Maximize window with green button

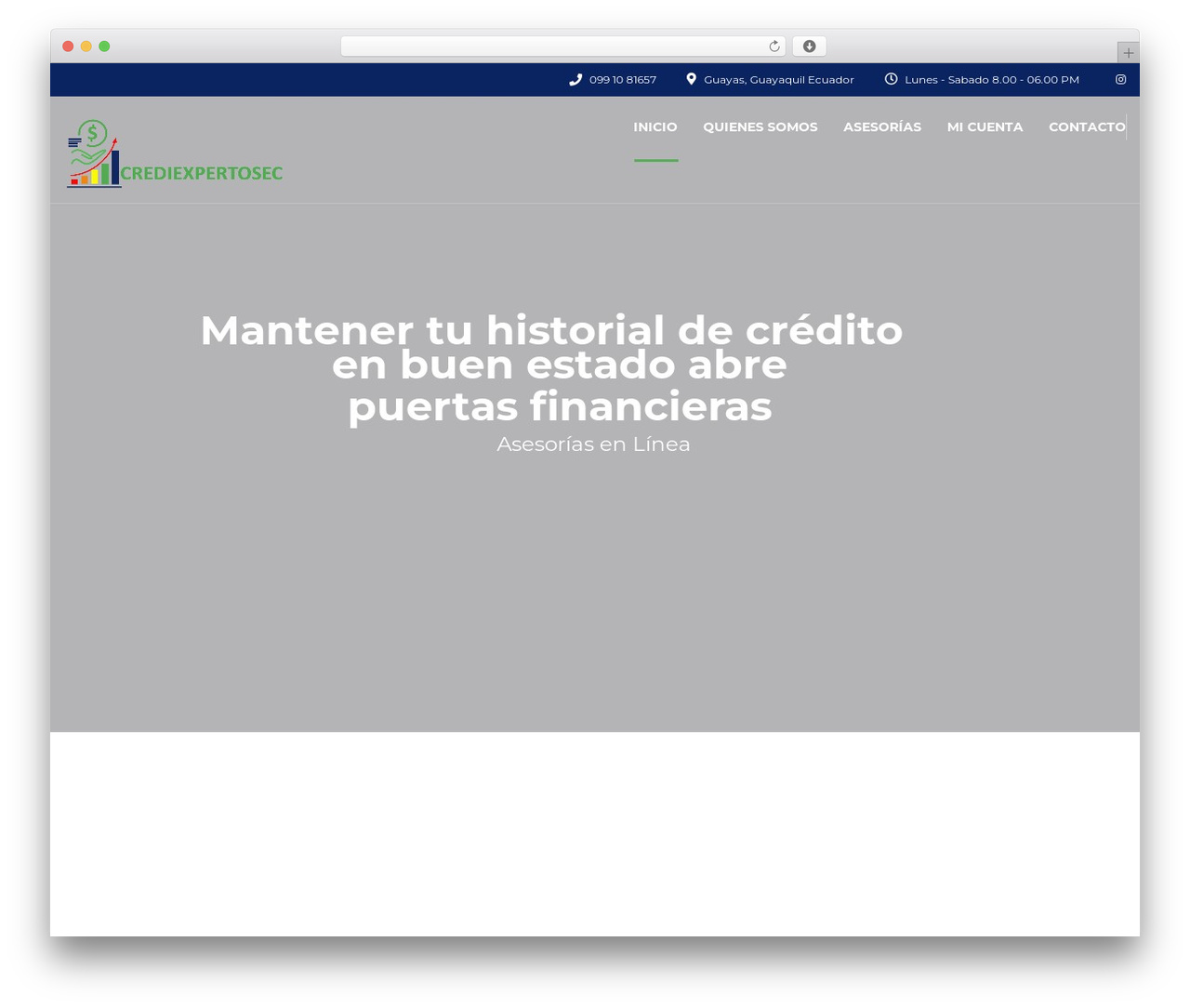[104, 46]
